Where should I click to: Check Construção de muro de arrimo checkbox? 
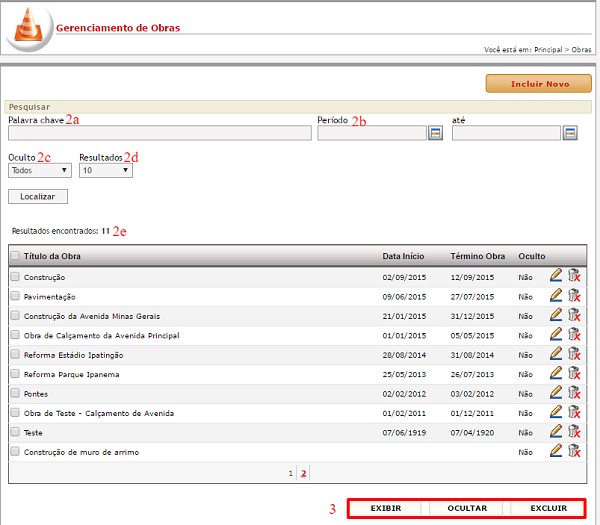point(15,452)
